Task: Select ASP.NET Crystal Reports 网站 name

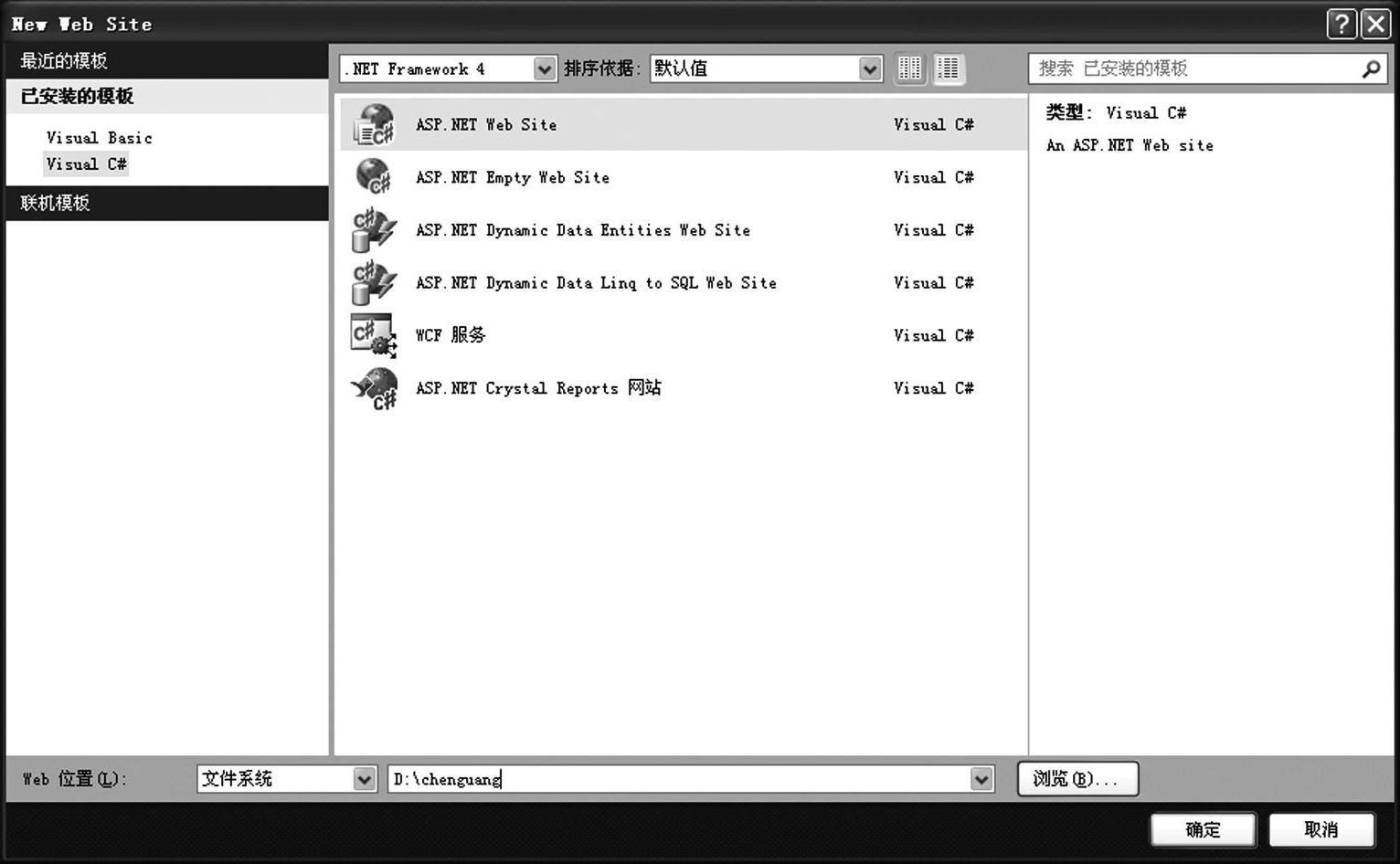Action: point(538,388)
